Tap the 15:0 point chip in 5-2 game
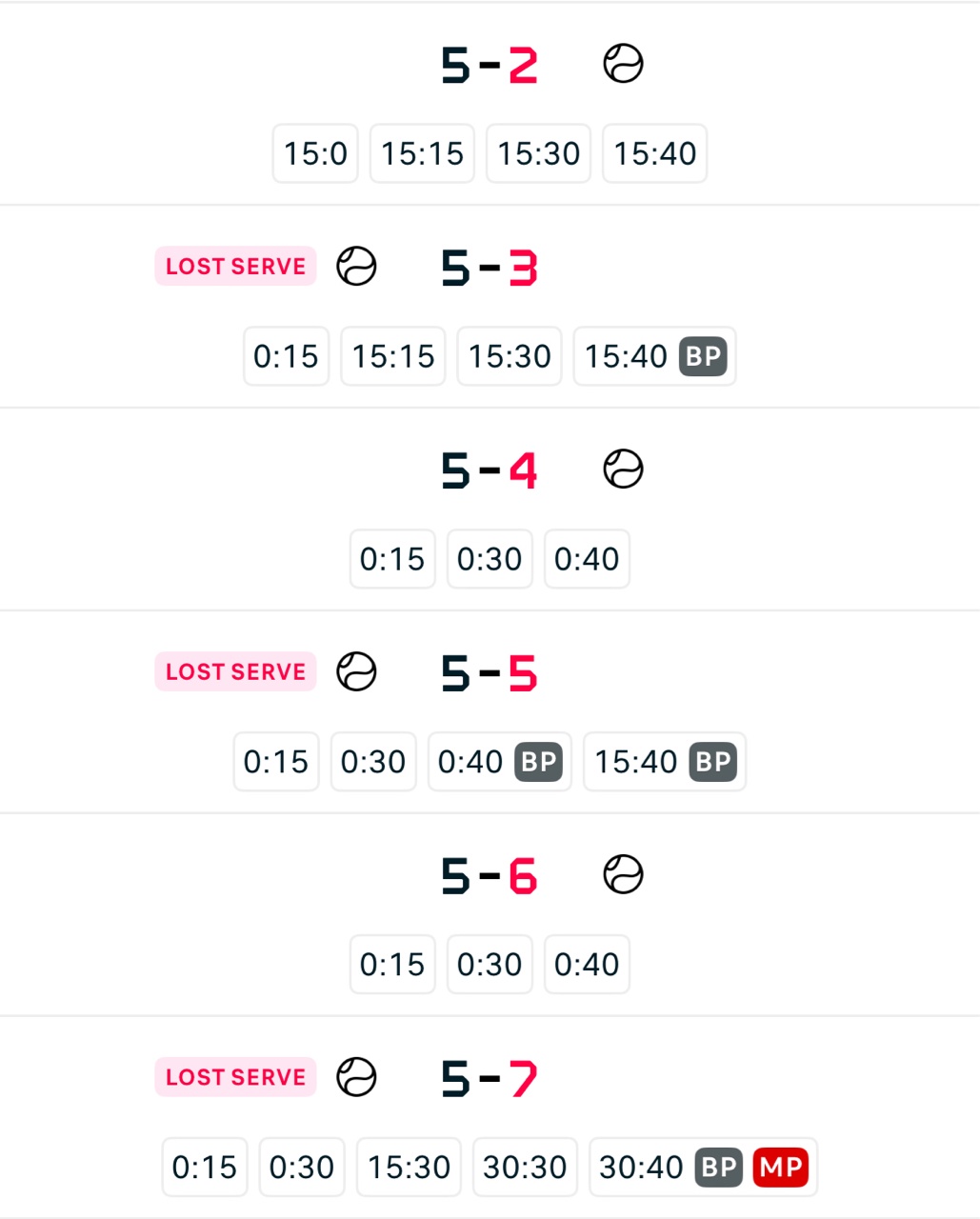Viewport: 980px width, 1219px height. pos(315,153)
